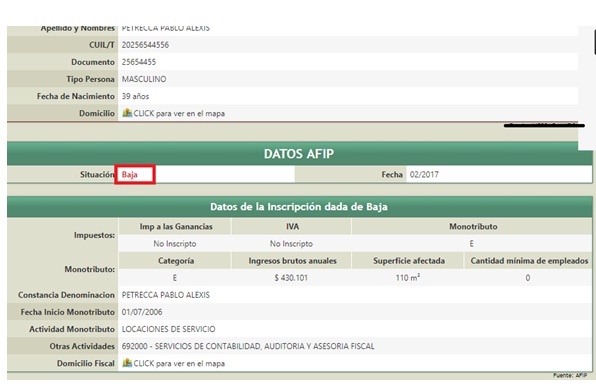This screenshot has height=389, width=596.
Task: Click the 'Situación' field label
Action: (x=97, y=175)
